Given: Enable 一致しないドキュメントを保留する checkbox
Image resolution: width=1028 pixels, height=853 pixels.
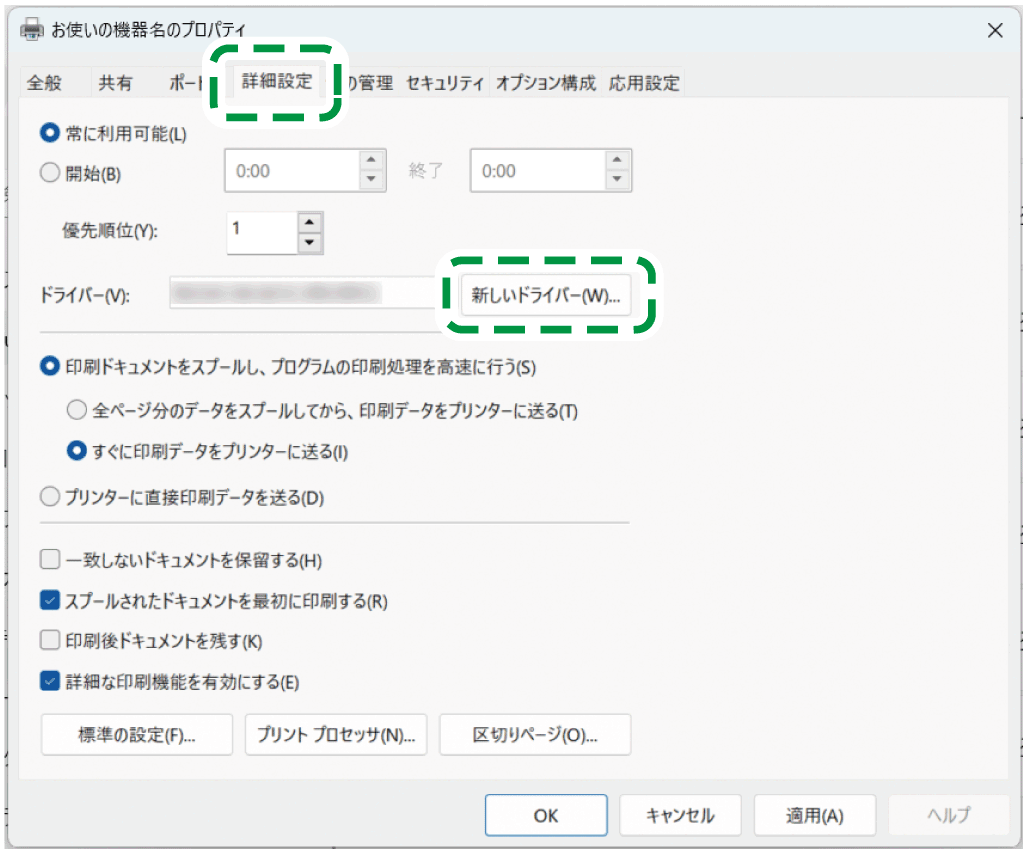Looking at the screenshot, I should [48, 560].
